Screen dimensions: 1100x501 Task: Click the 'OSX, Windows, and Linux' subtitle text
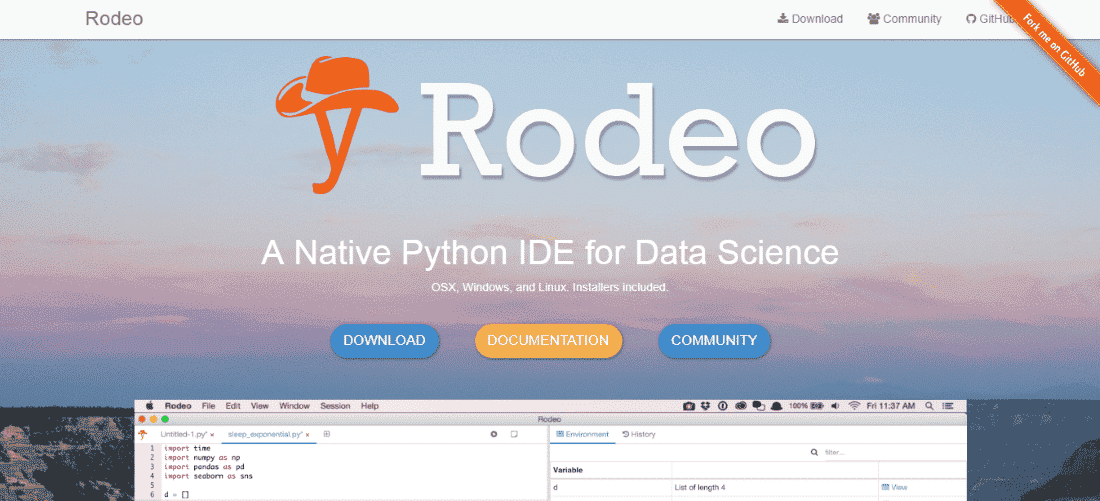(550, 287)
